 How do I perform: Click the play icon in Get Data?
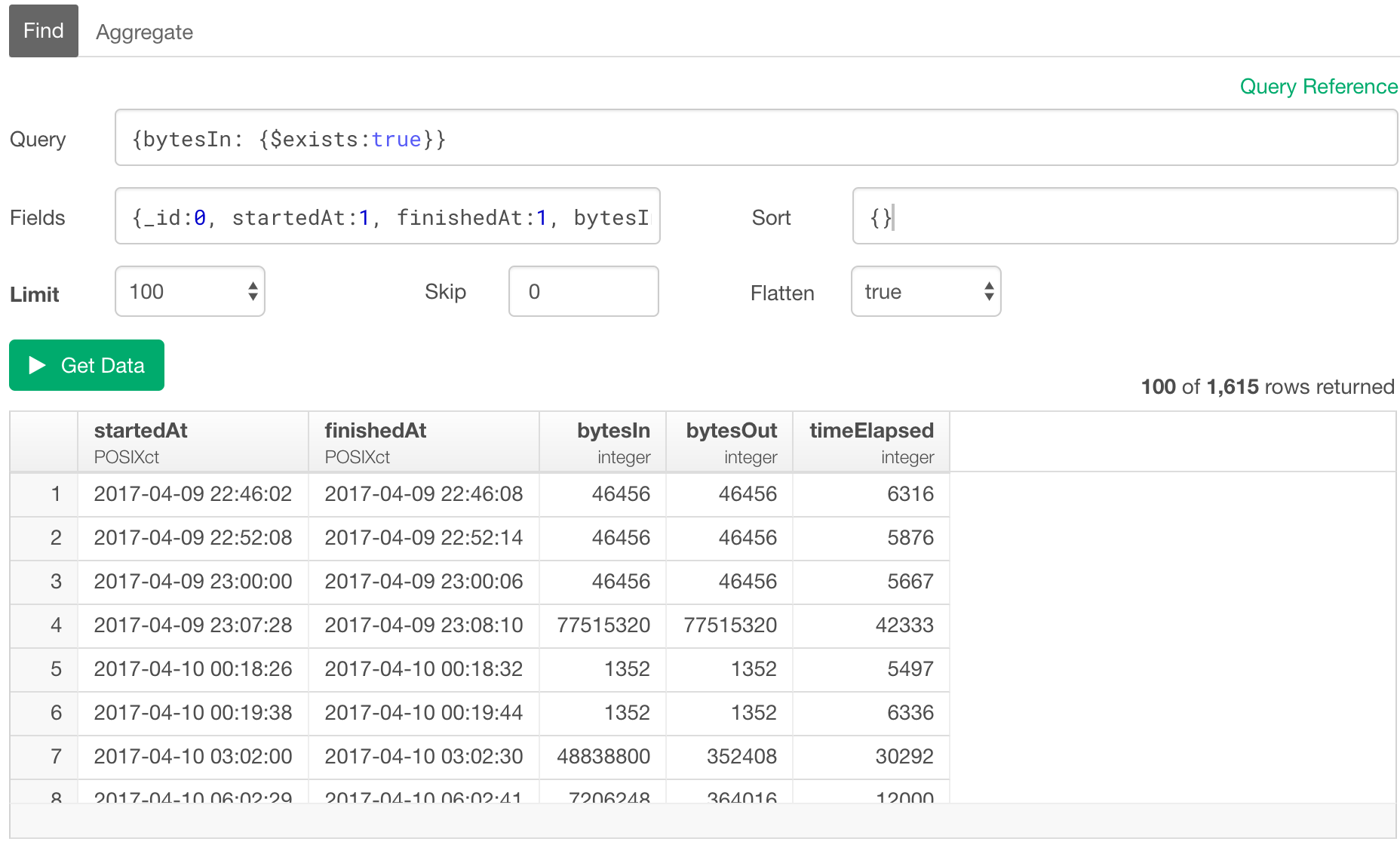[37, 365]
